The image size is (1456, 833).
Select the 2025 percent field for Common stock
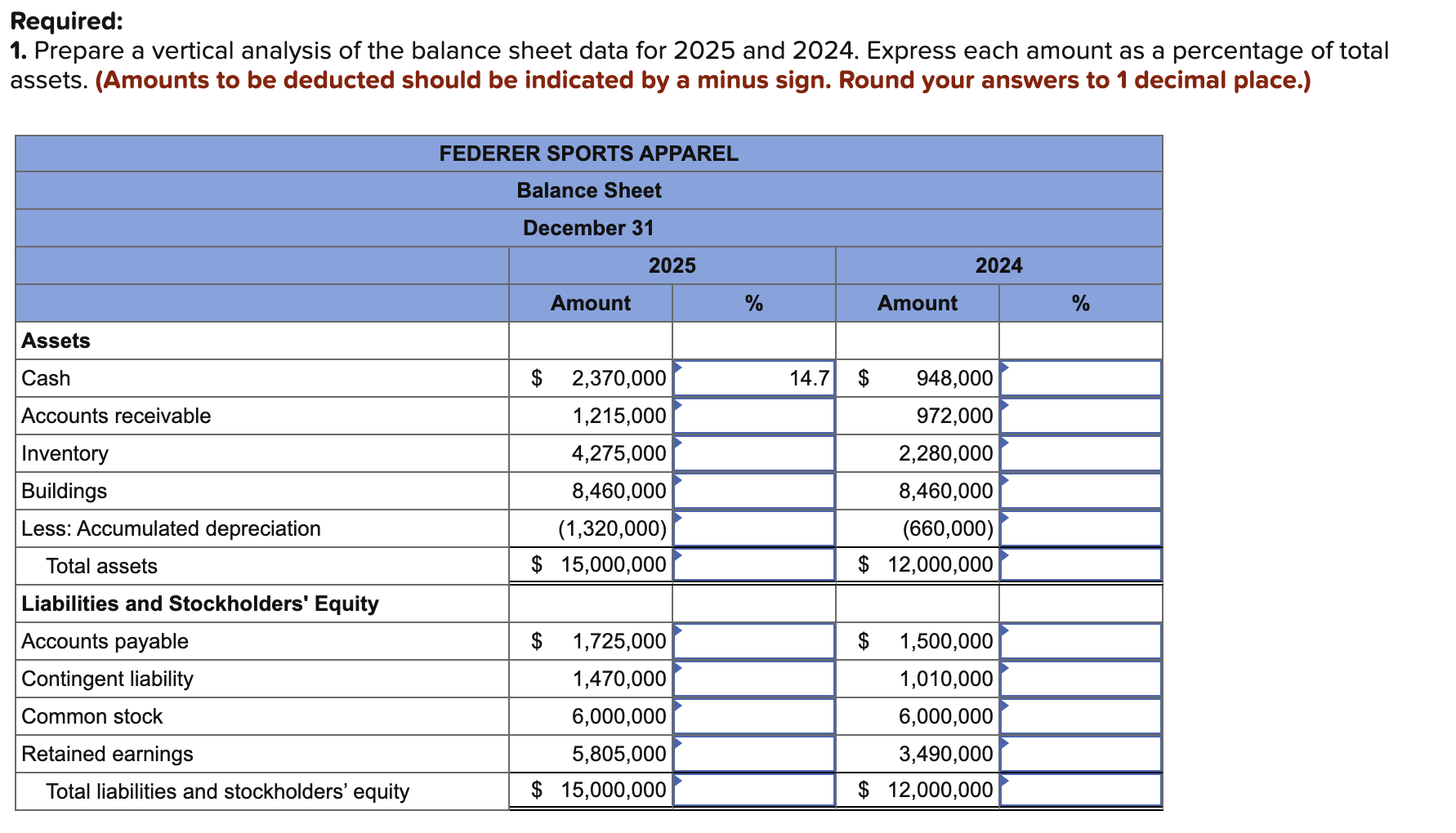(754, 716)
